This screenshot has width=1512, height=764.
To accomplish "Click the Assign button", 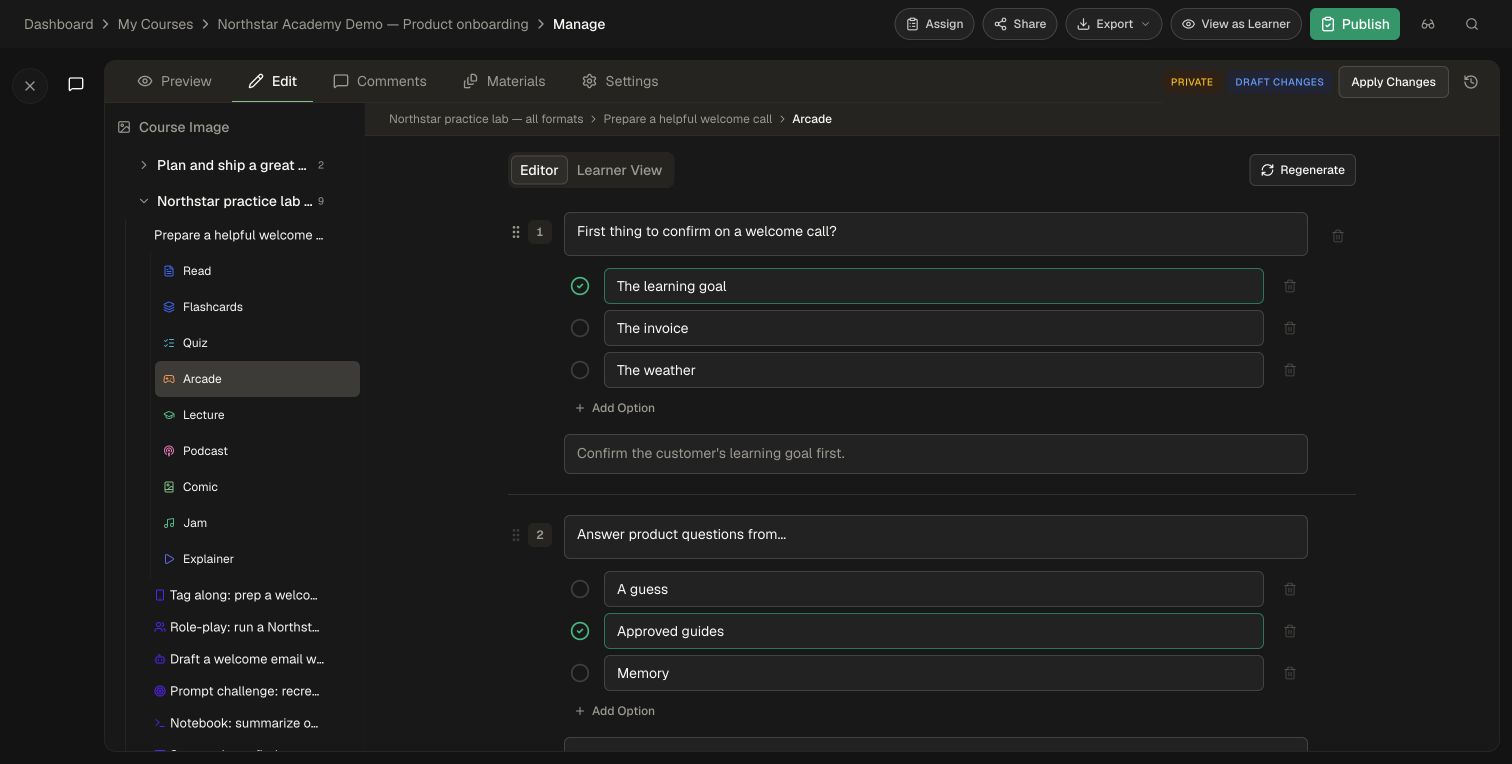I will click(x=934, y=24).
